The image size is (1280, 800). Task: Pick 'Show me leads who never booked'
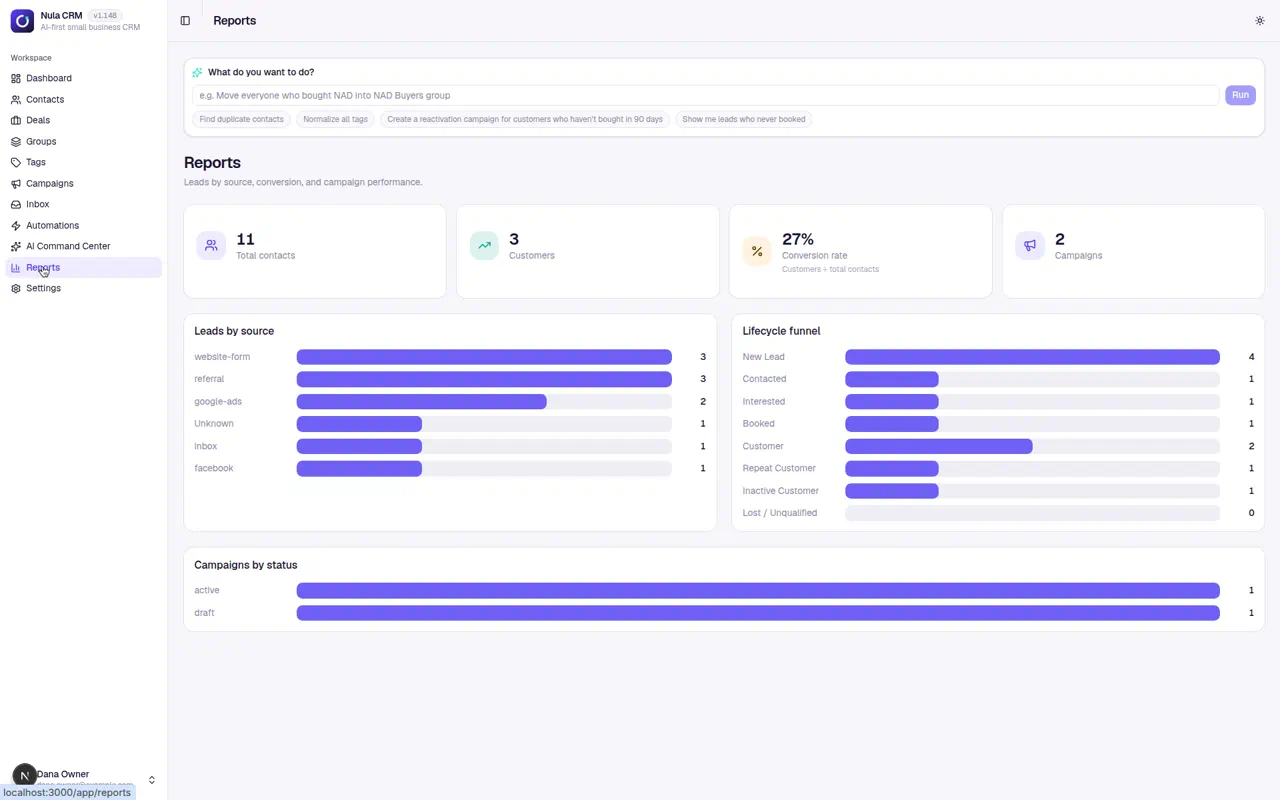coord(744,119)
